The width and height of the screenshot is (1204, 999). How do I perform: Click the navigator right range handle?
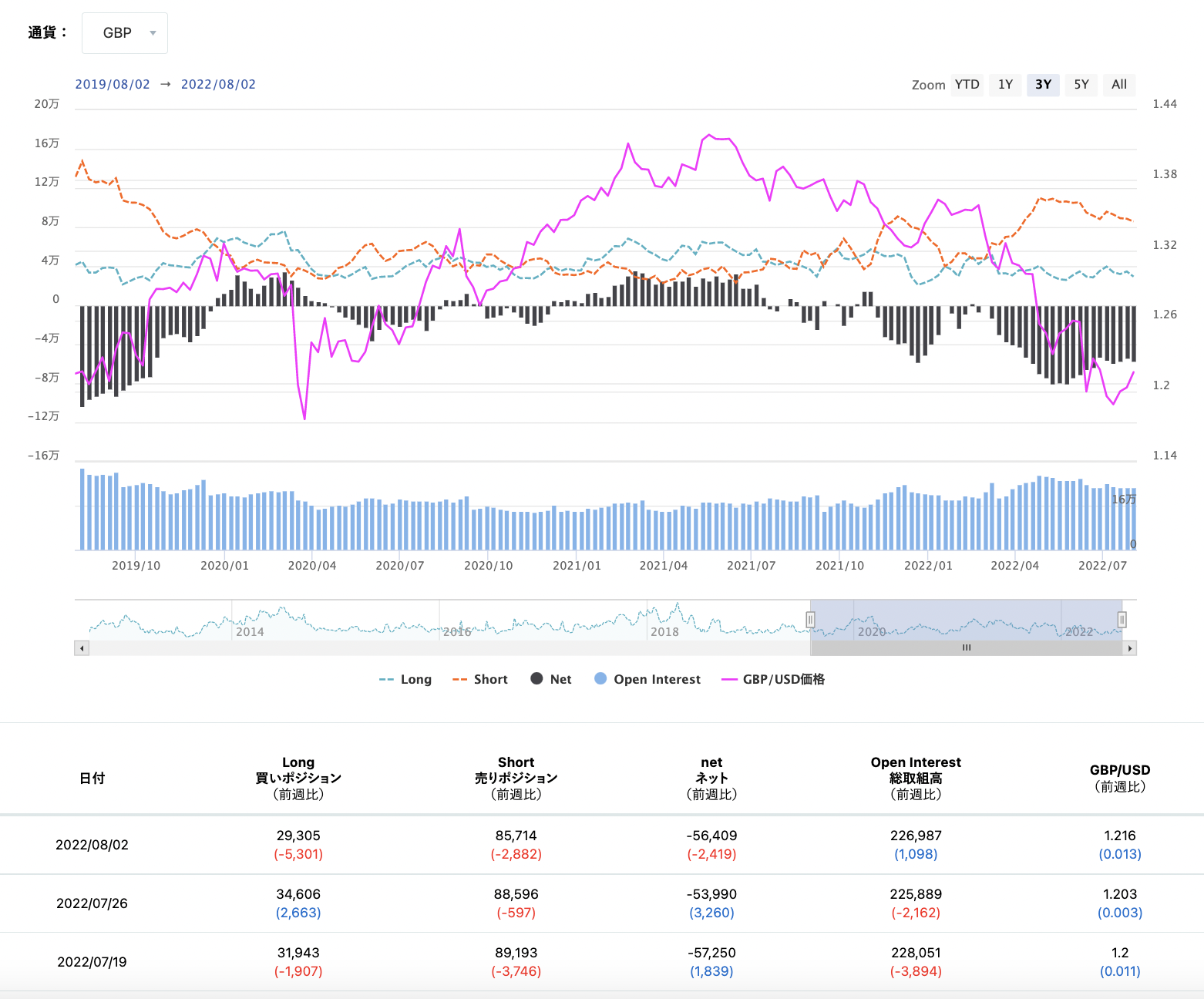1122,620
